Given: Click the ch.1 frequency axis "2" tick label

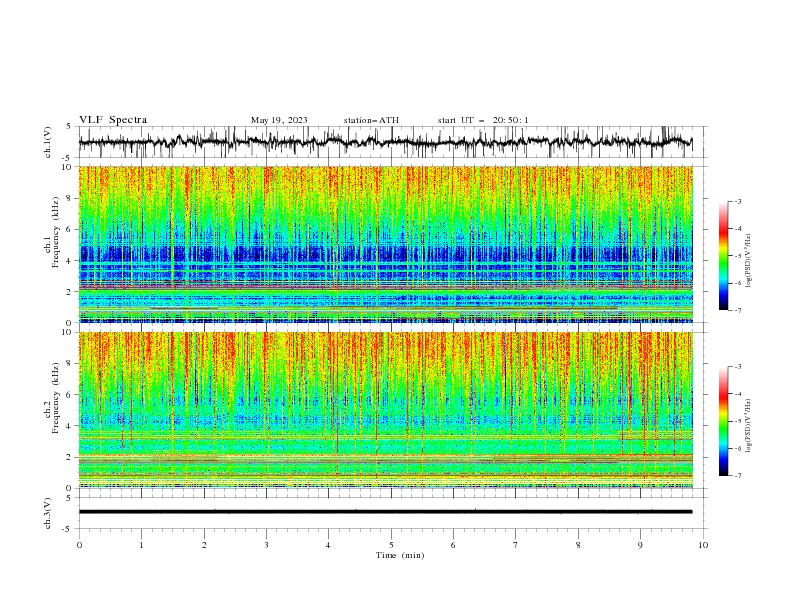Looking at the screenshot, I should 69,292.
